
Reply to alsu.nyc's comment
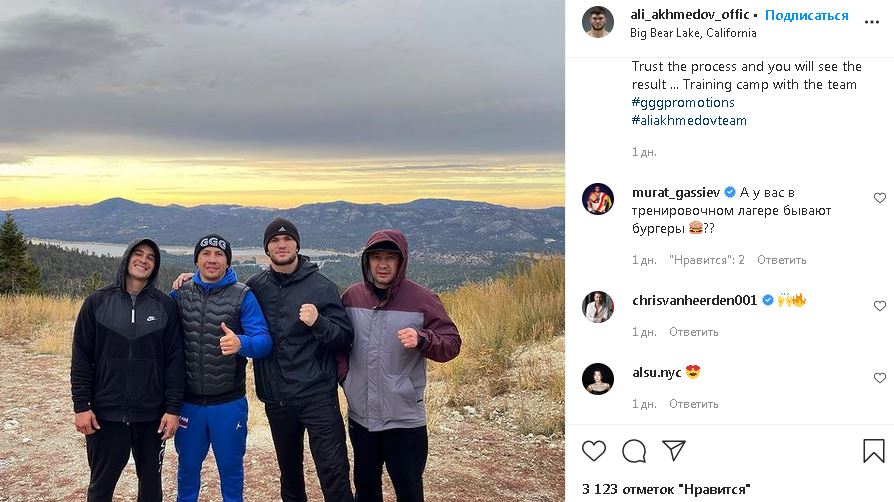[x=694, y=404]
